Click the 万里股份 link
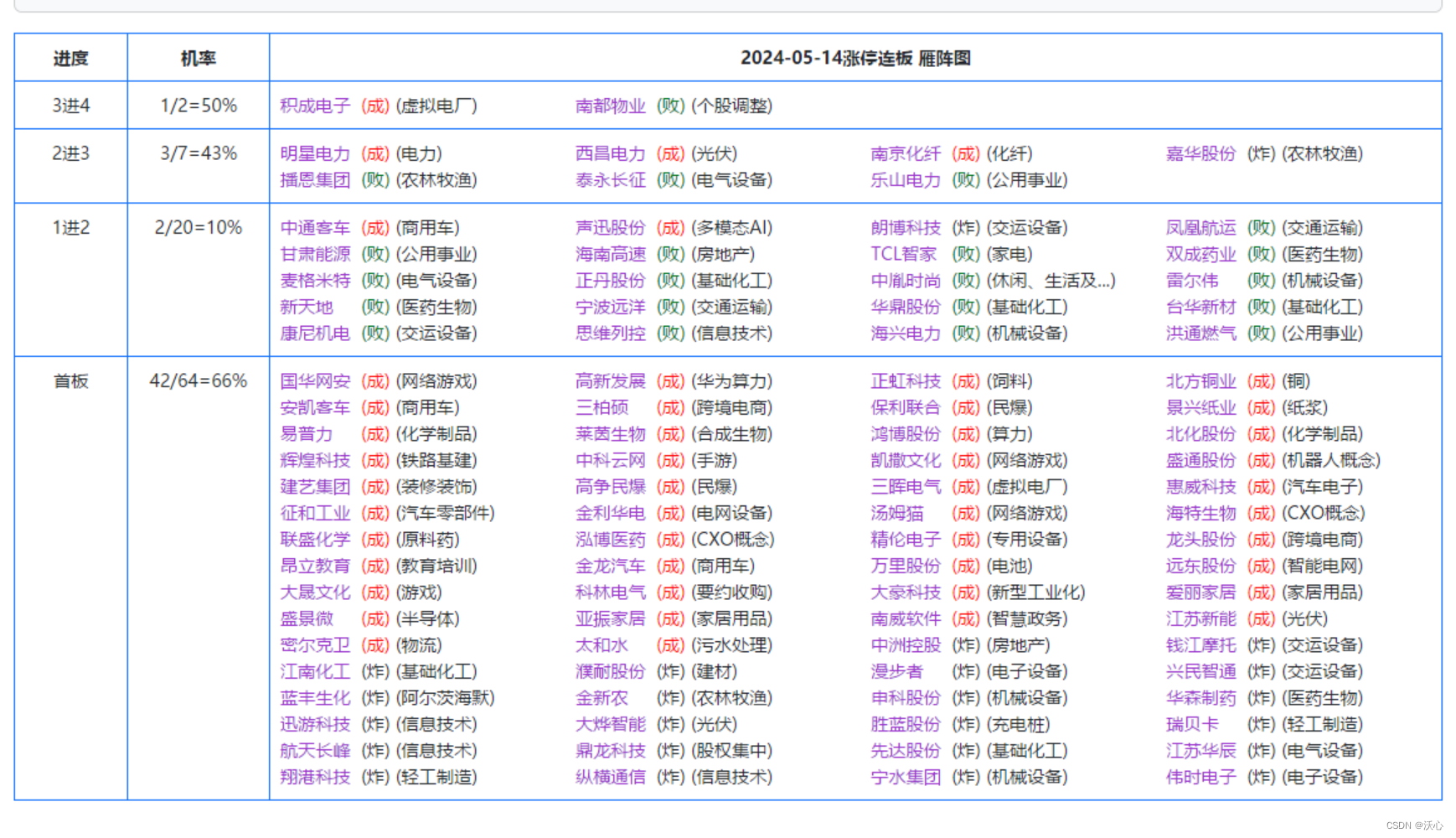Viewport: 1456px width, 838px height. tap(906, 566)
